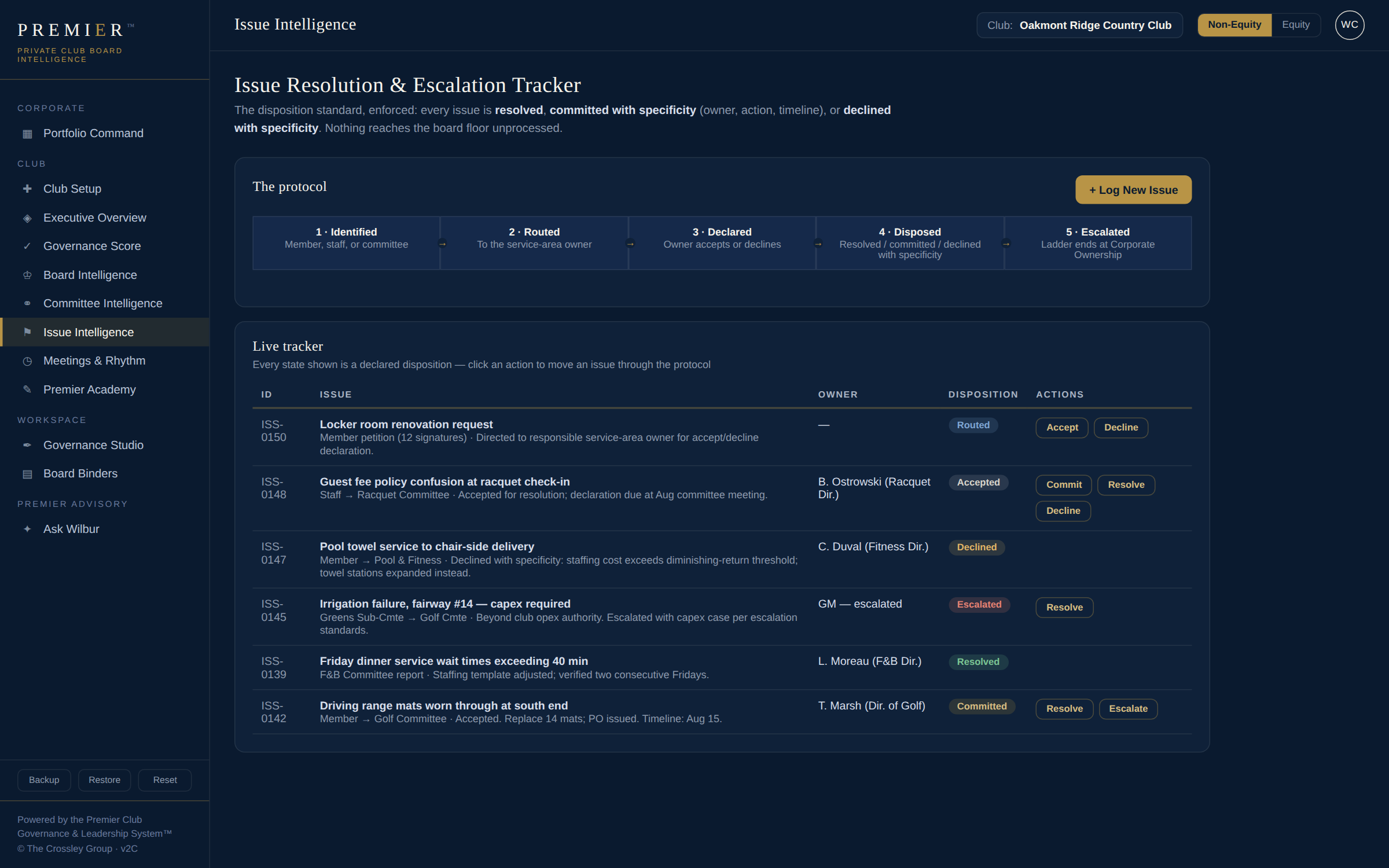Decline the guest fee policy issue ISS-0148
Image resolution: width=1389 pixels, height=868 pixels.
coord(1063,511)
